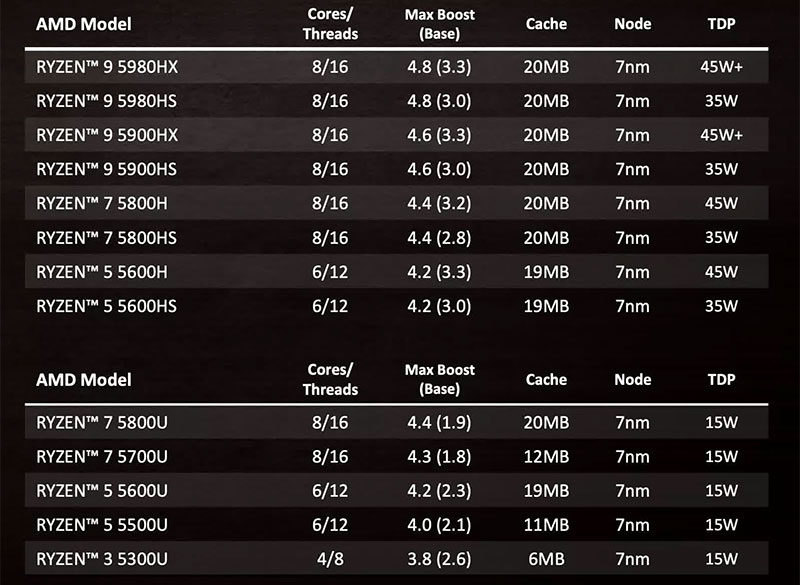Click the 12MB cache value for 5700U

pos(546,456)
